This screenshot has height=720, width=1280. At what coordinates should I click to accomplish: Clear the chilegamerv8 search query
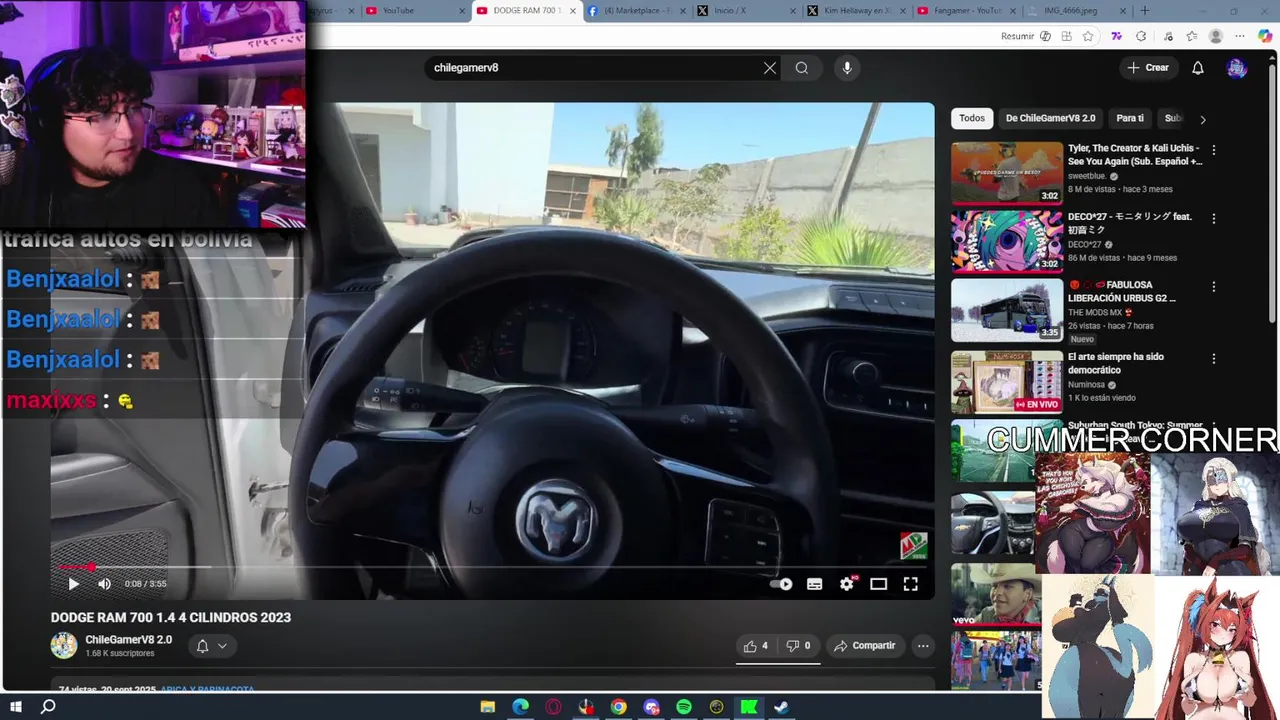click(x=770, y=68)
